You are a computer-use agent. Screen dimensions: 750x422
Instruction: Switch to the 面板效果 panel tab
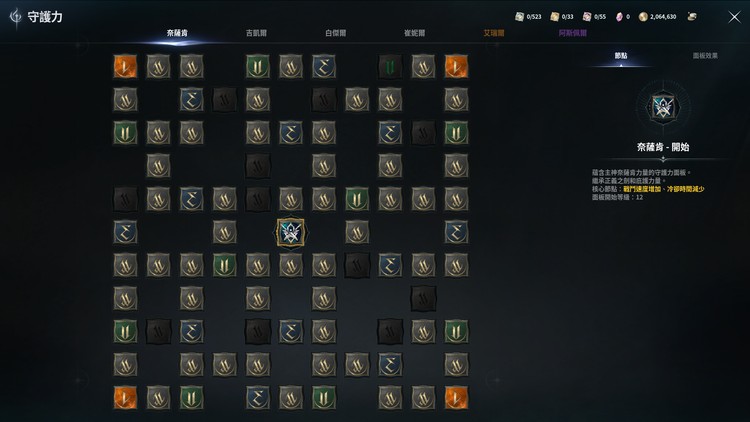click(x=705, y=56)
